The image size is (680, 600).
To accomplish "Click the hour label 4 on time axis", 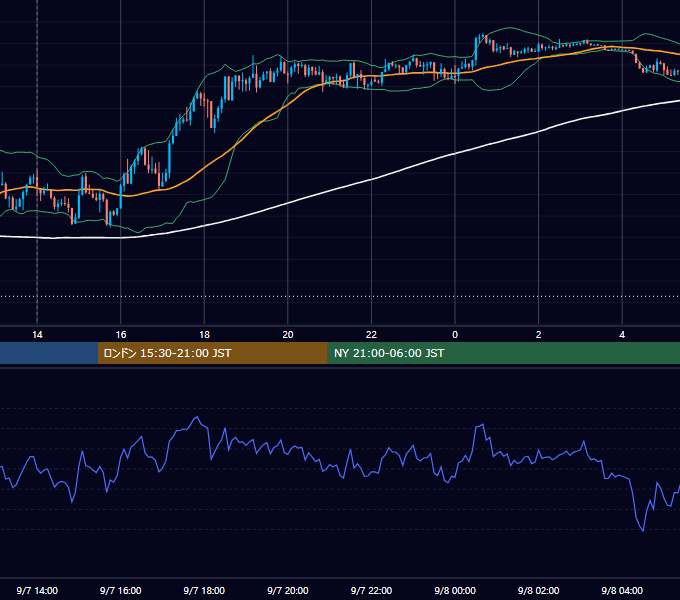I will pyautogui.click(x=622, y=335).
